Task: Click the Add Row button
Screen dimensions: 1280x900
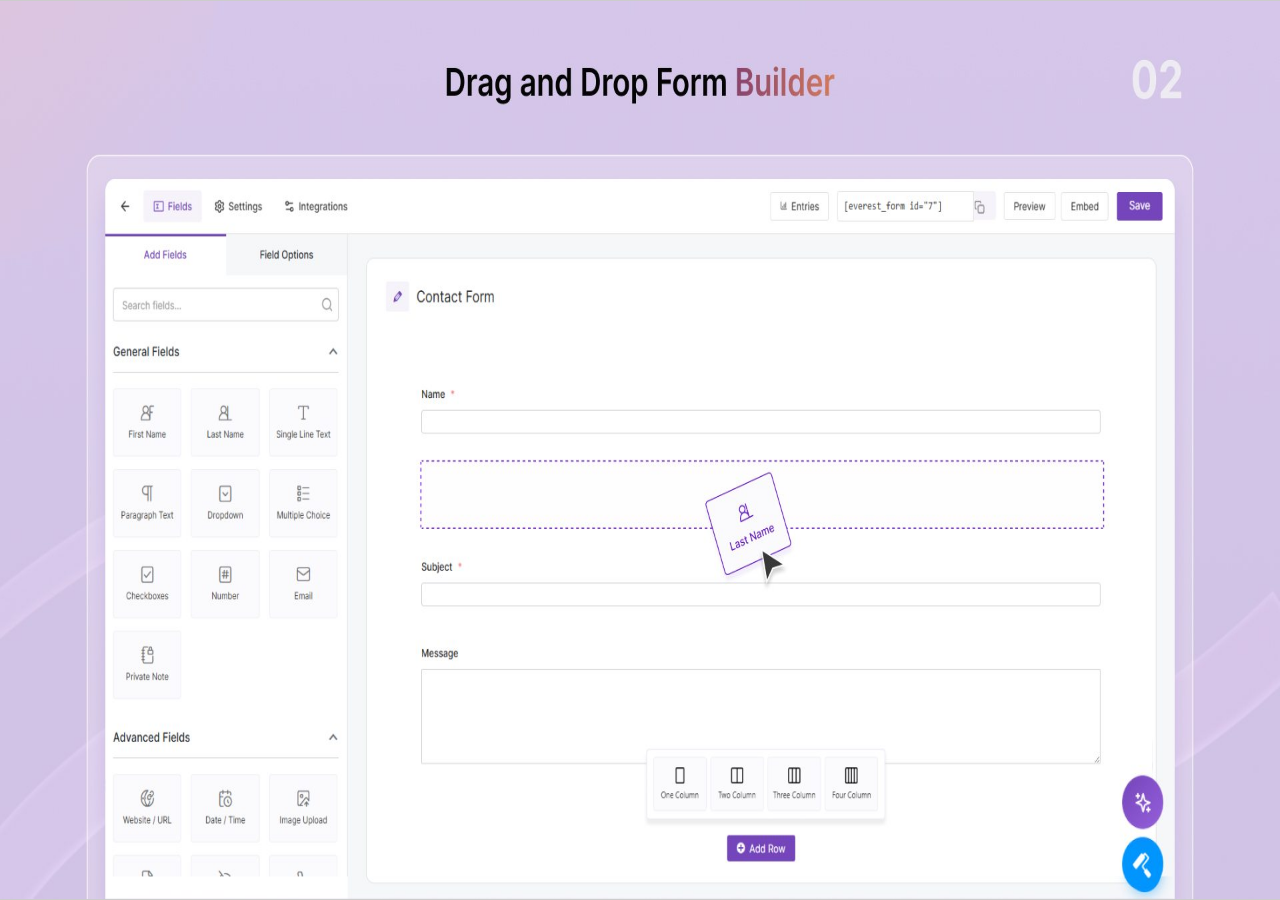Action: pos(761,848)
